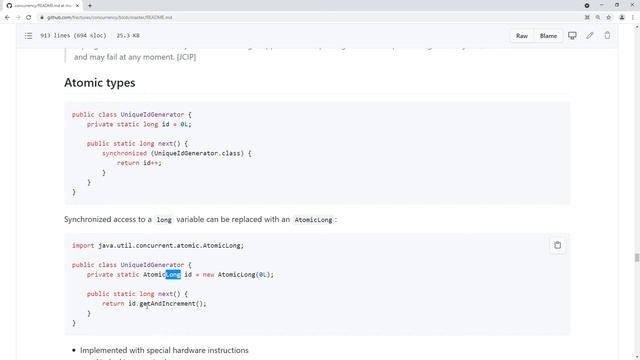The image size is (640, 360).
Task: Open file in GitHub Desktop icon
Action: tap(572, 36)
